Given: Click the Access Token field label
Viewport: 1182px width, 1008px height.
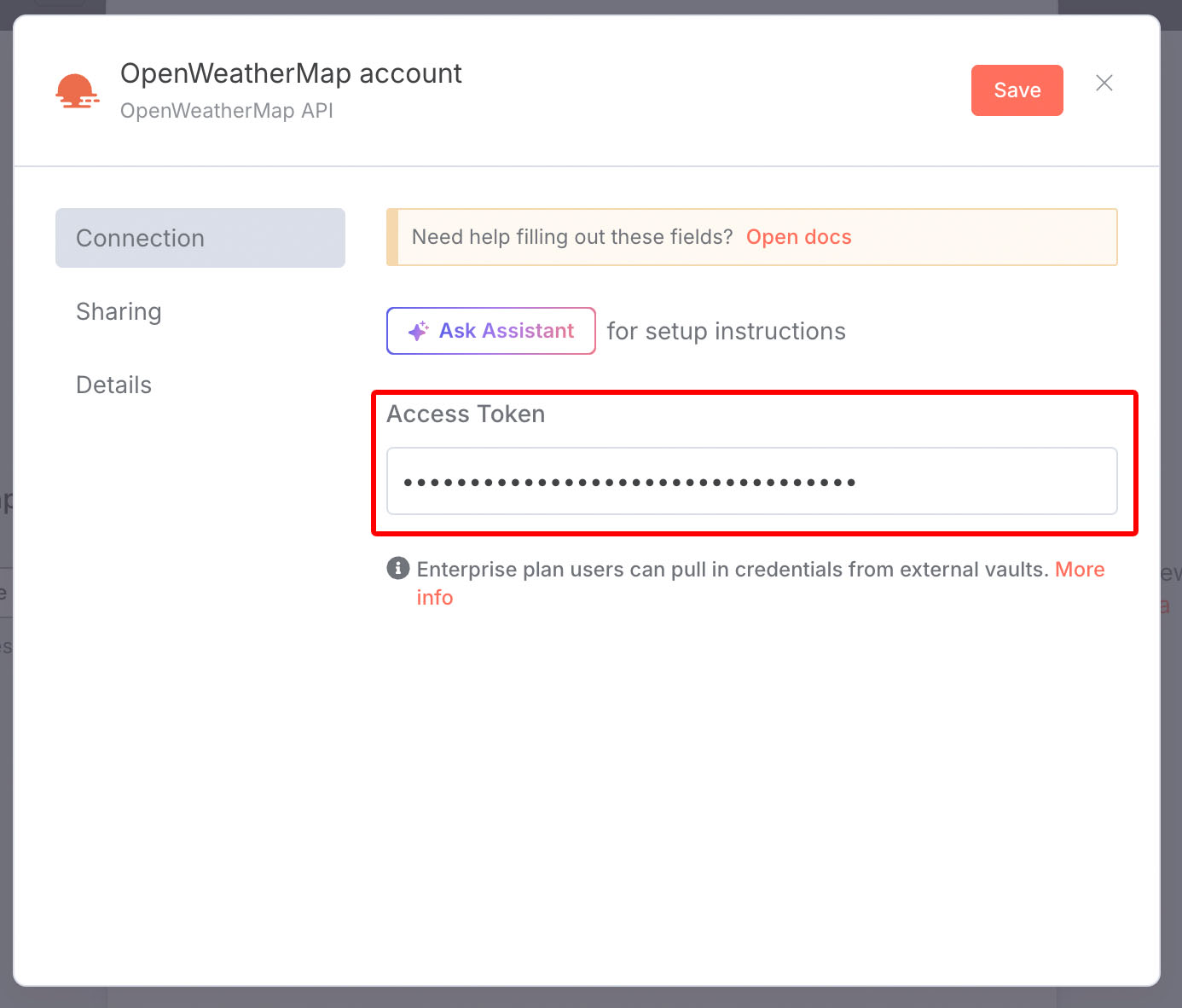Looking at the screenshot, I should pos(466,414).
